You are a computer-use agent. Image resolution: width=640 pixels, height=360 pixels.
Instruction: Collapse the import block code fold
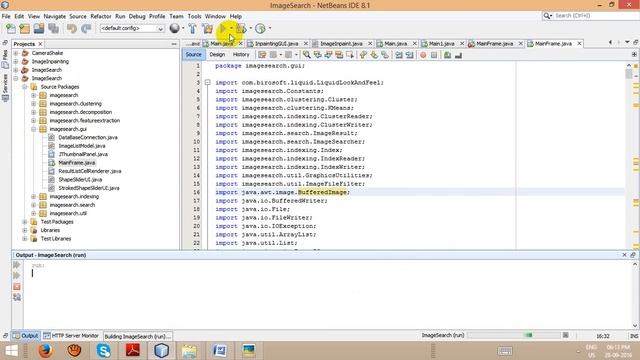(207, 82)
